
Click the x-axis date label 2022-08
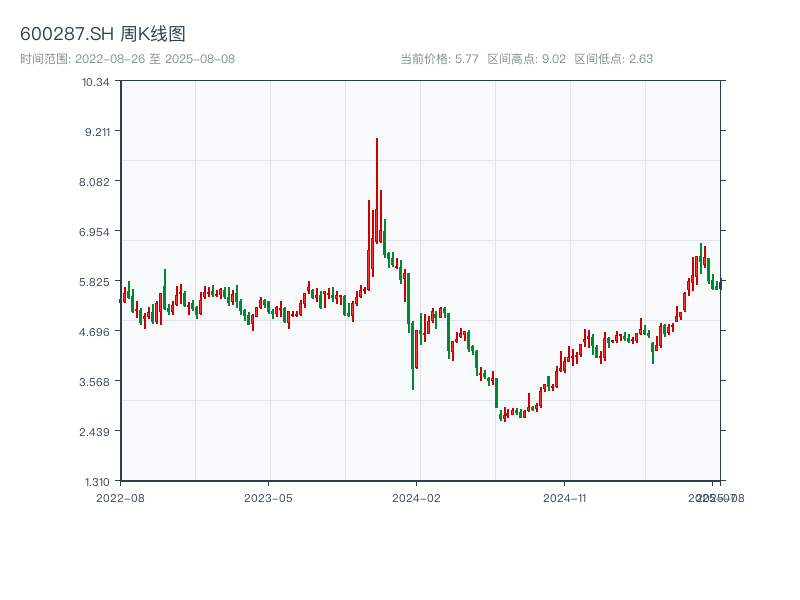(120, 498)
